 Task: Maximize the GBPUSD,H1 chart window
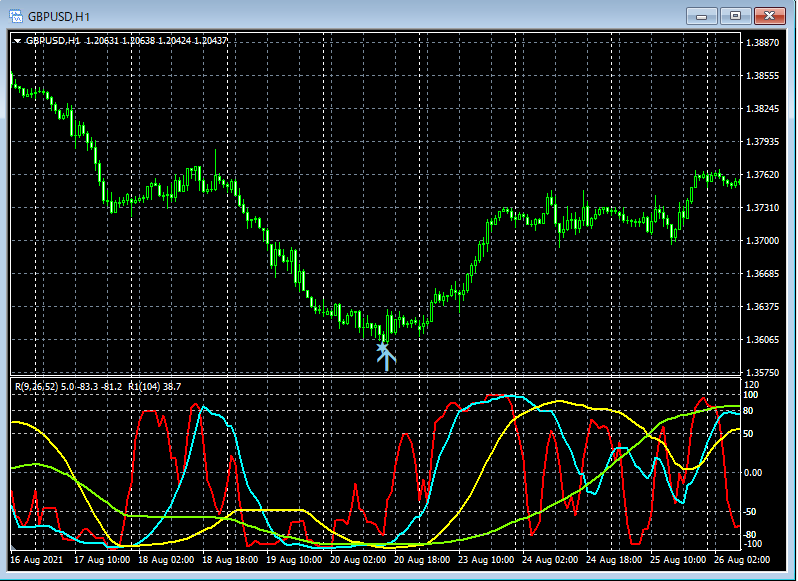735,15
